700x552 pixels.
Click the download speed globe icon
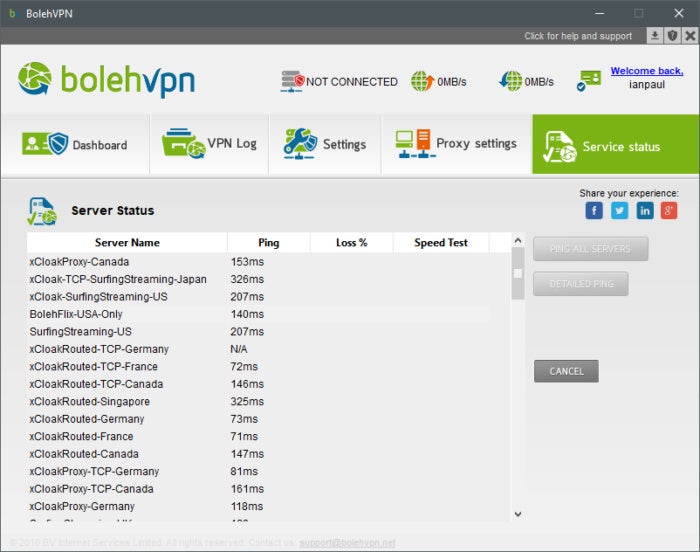point(510,81)
